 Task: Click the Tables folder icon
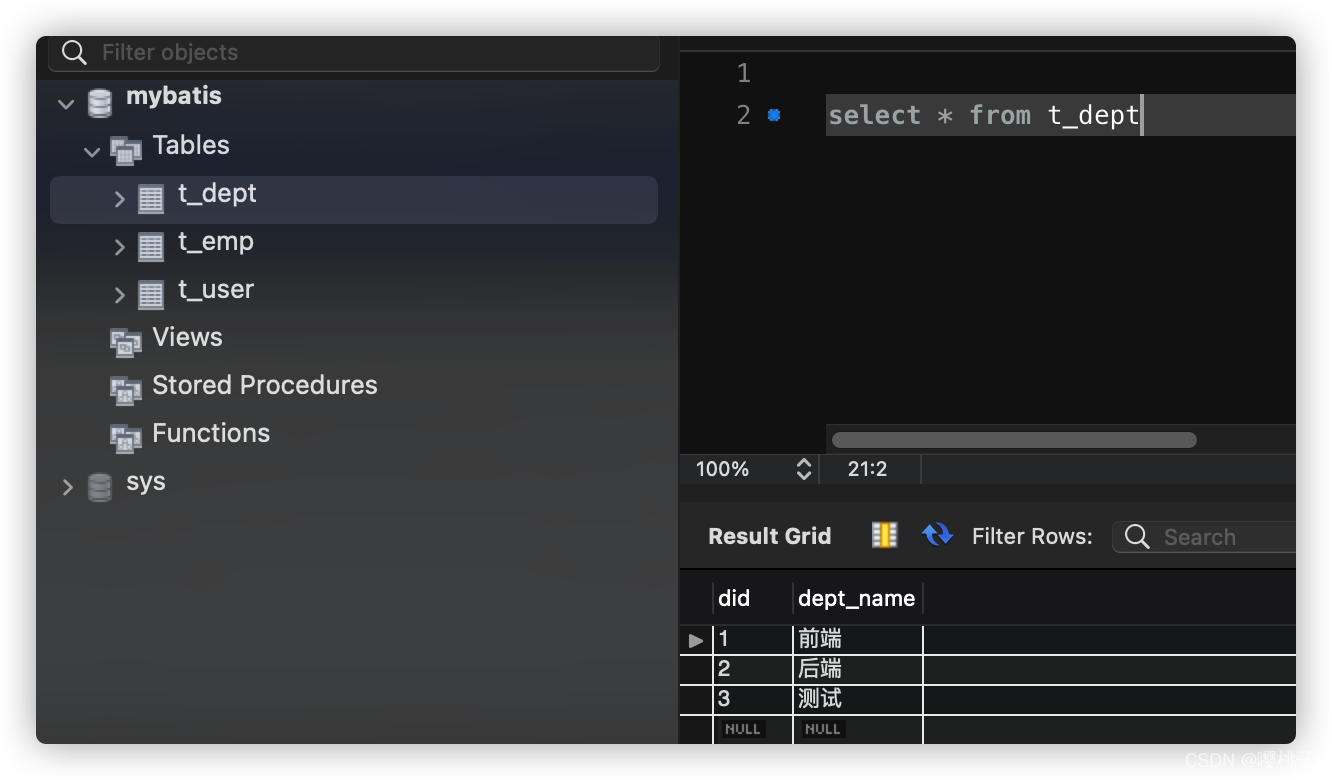coord(126,151)
